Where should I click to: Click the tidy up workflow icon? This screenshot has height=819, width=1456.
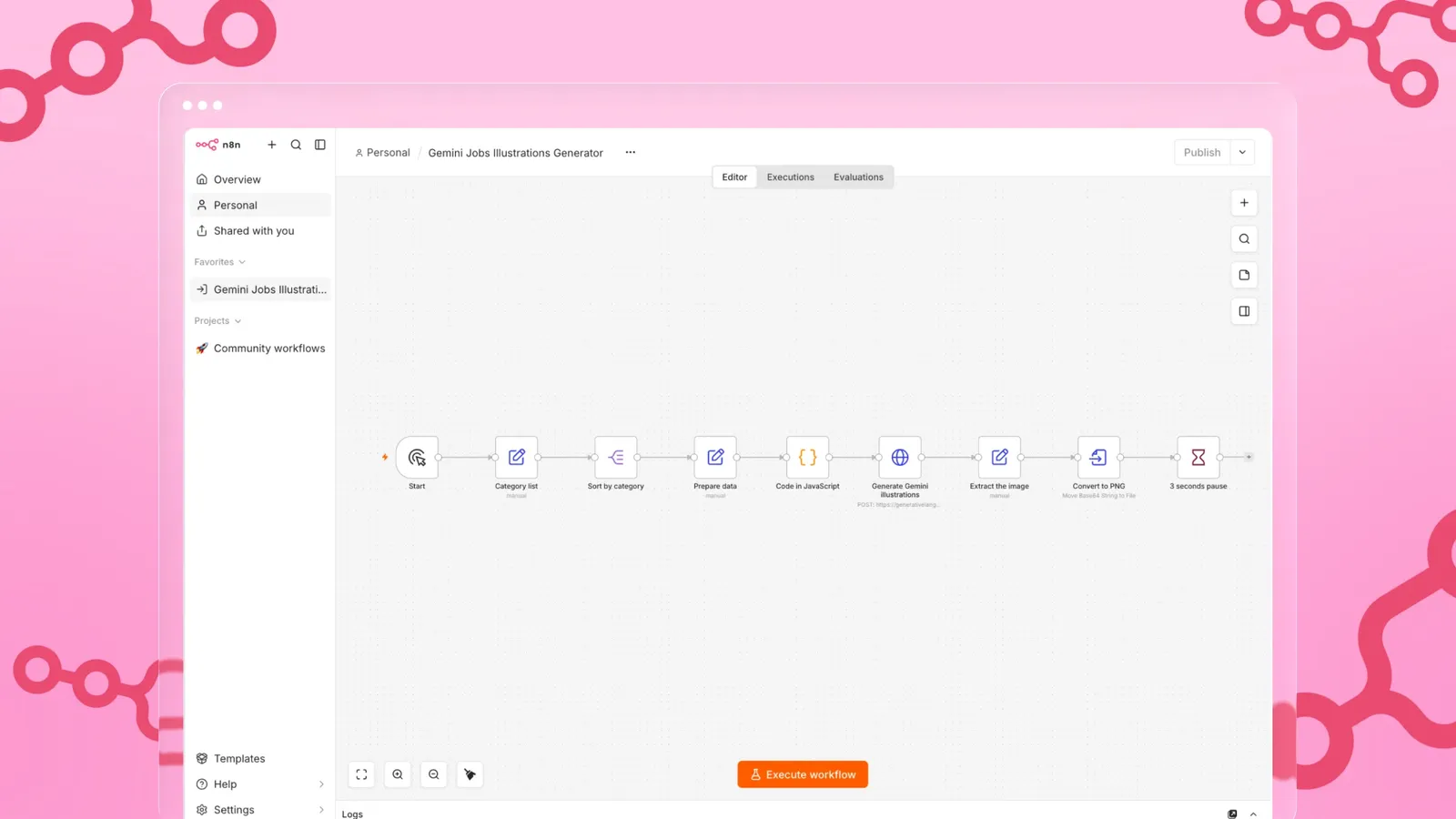[x=470, y=774]
